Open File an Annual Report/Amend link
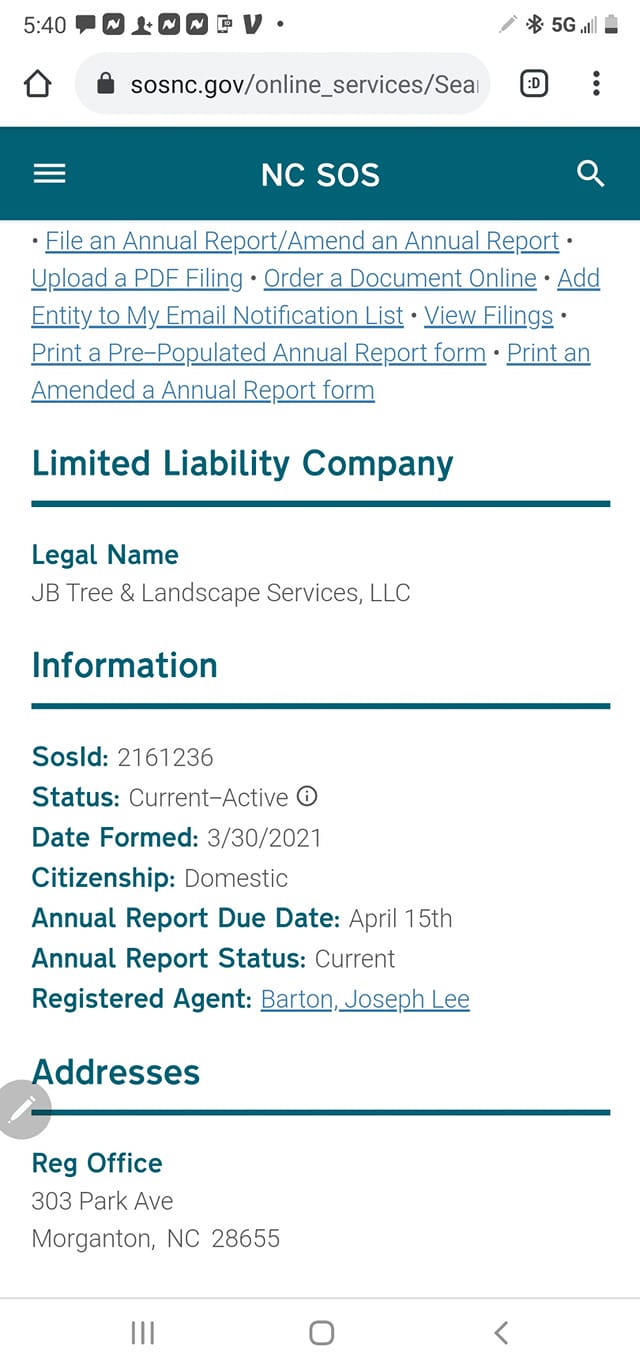 (302, 241)
